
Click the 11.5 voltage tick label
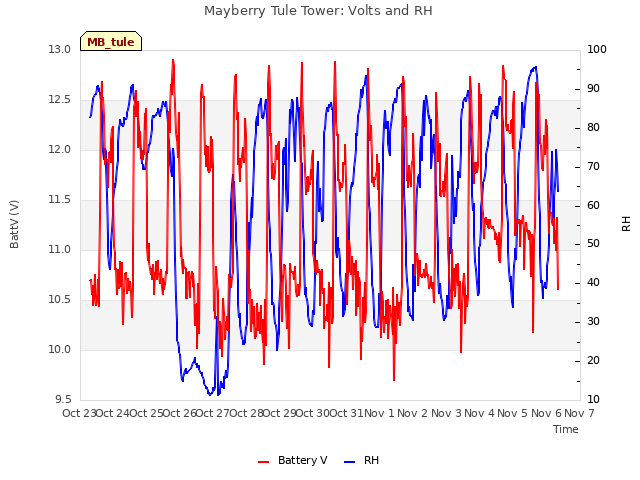click(59, 200)
